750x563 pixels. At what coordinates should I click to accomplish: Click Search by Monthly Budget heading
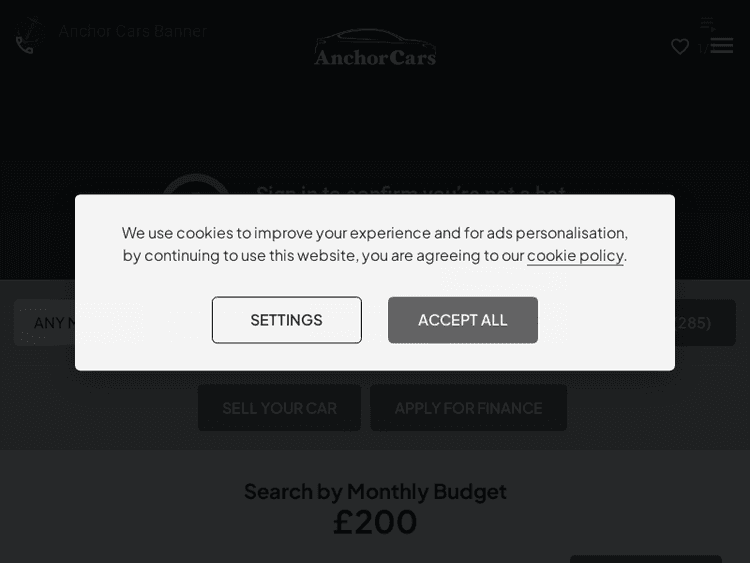375,492
